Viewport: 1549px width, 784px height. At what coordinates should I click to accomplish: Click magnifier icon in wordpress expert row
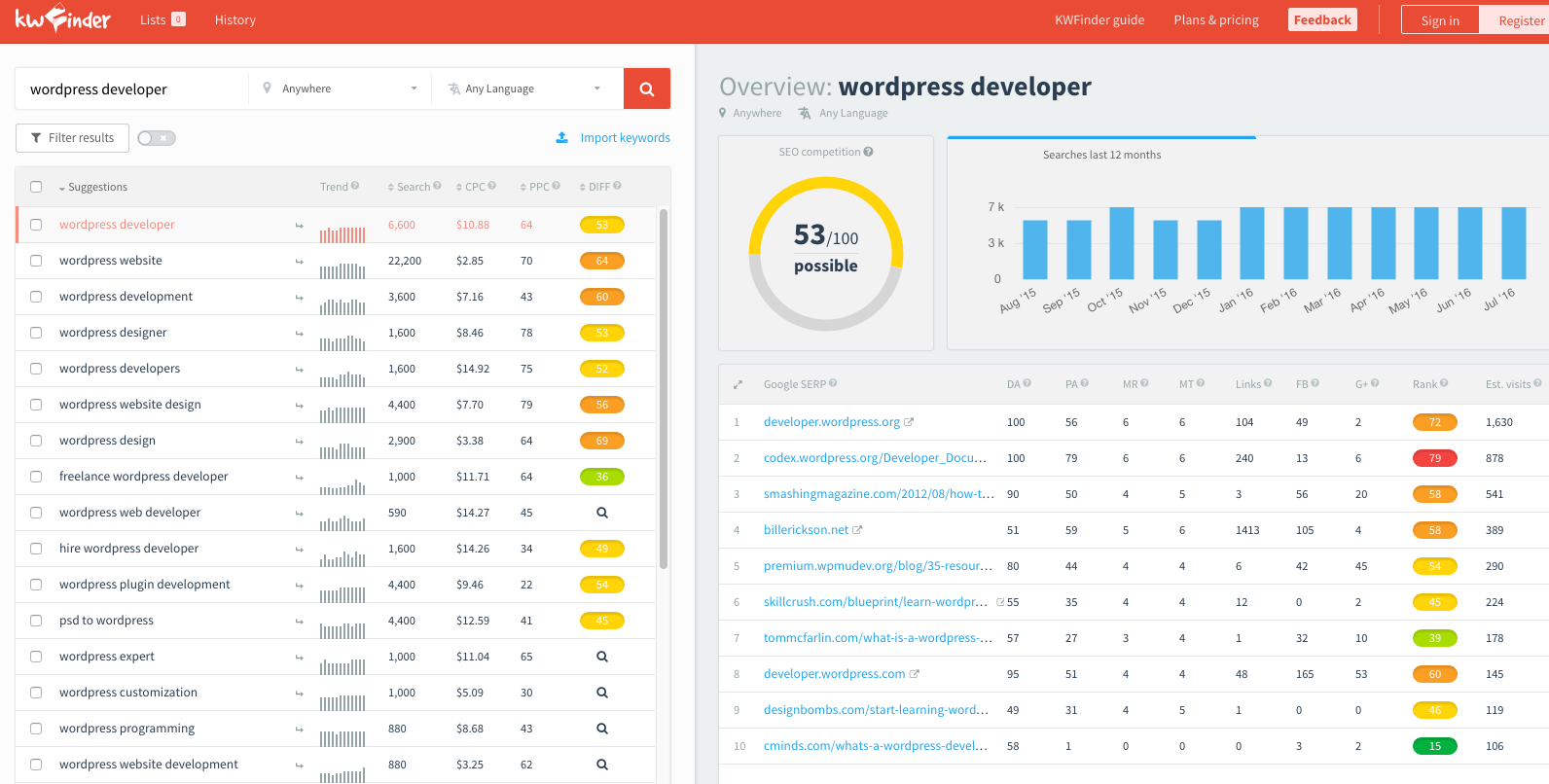point(601,657)
